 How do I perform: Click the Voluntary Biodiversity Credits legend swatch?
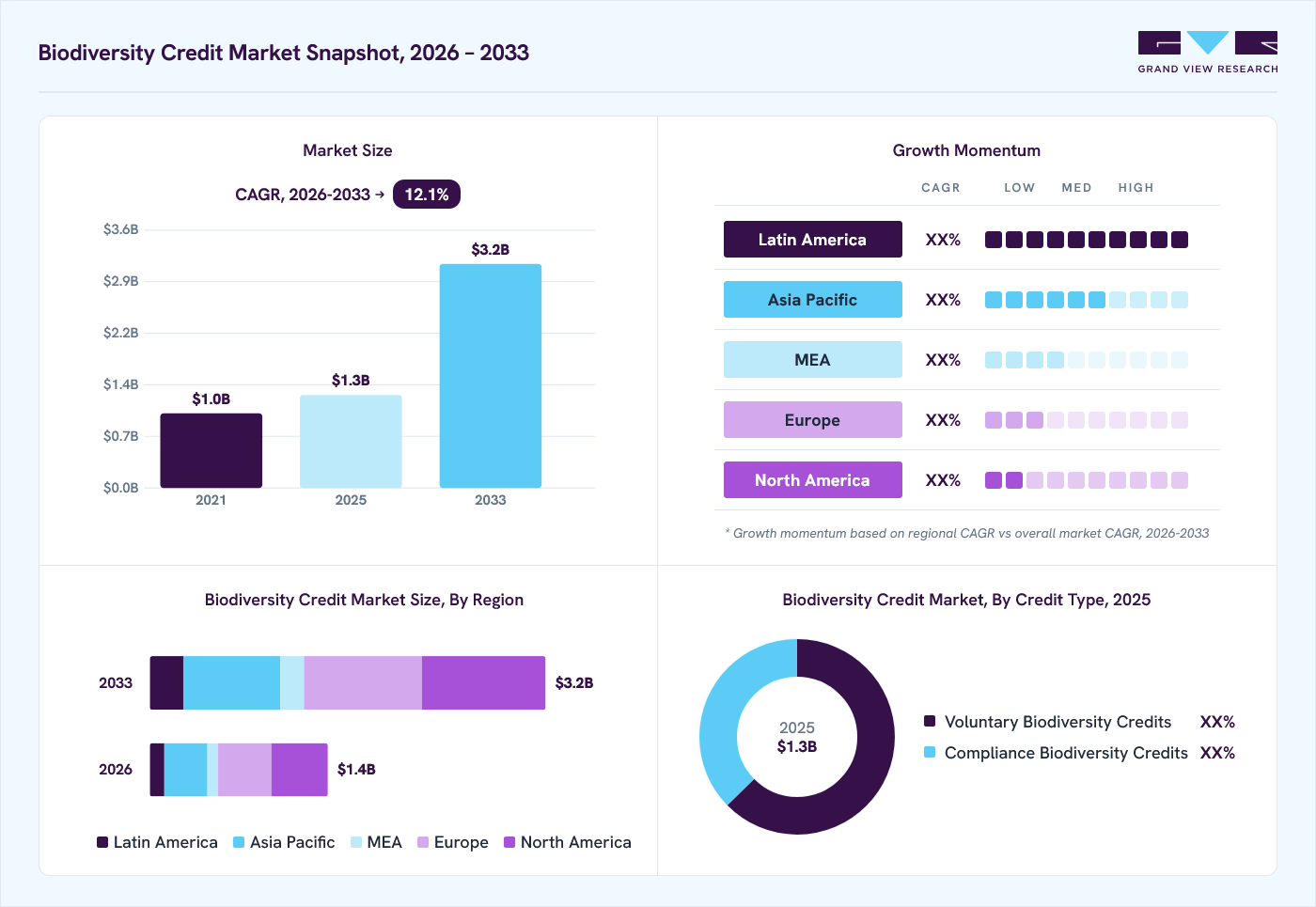coord(930,721)
